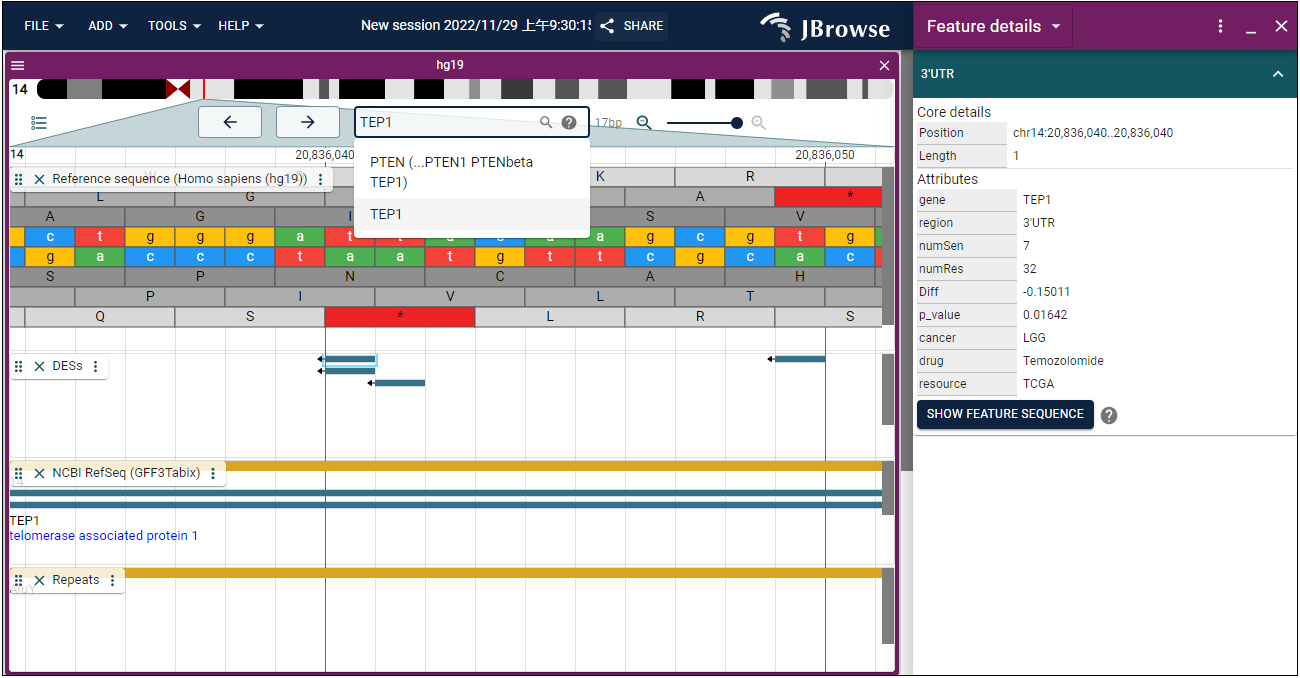
Task: Pan right with forward arrow button
Action: pyautogui.click(x=308, y=122)
